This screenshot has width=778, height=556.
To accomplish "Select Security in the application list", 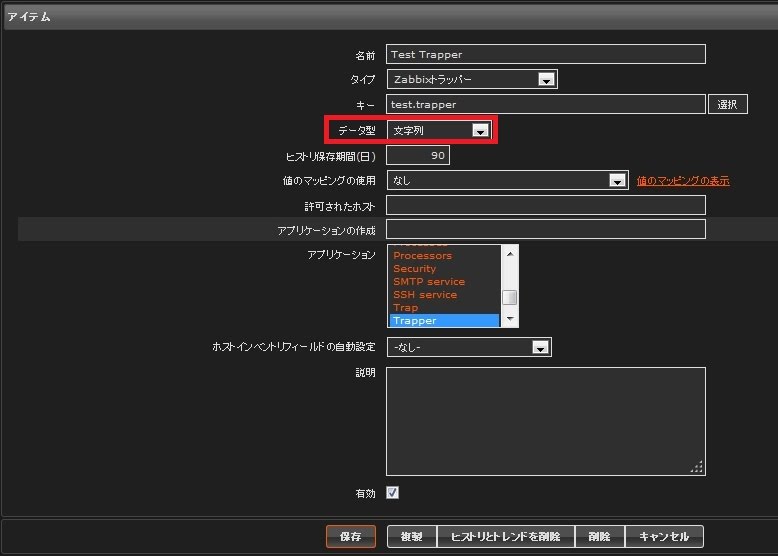I will pos(445,269).
